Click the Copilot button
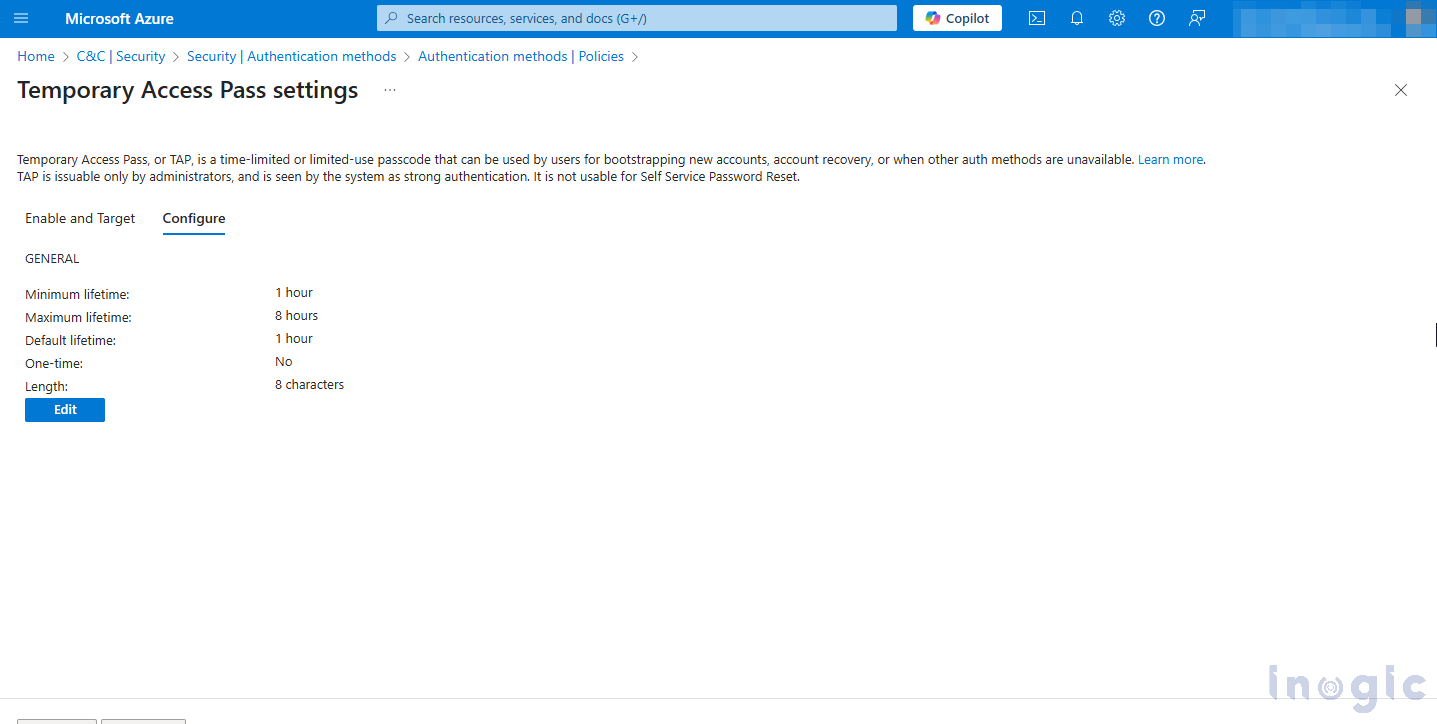 point(957,18)
